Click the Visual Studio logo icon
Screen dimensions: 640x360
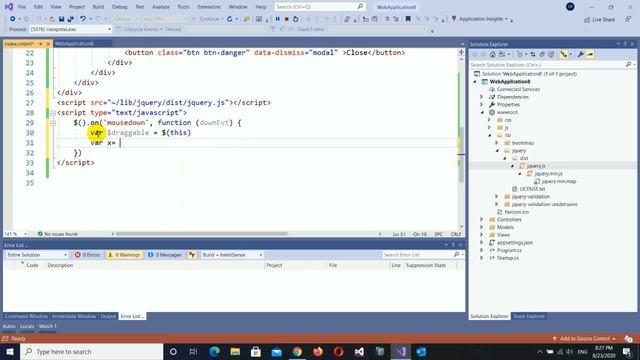click(9, 7)
